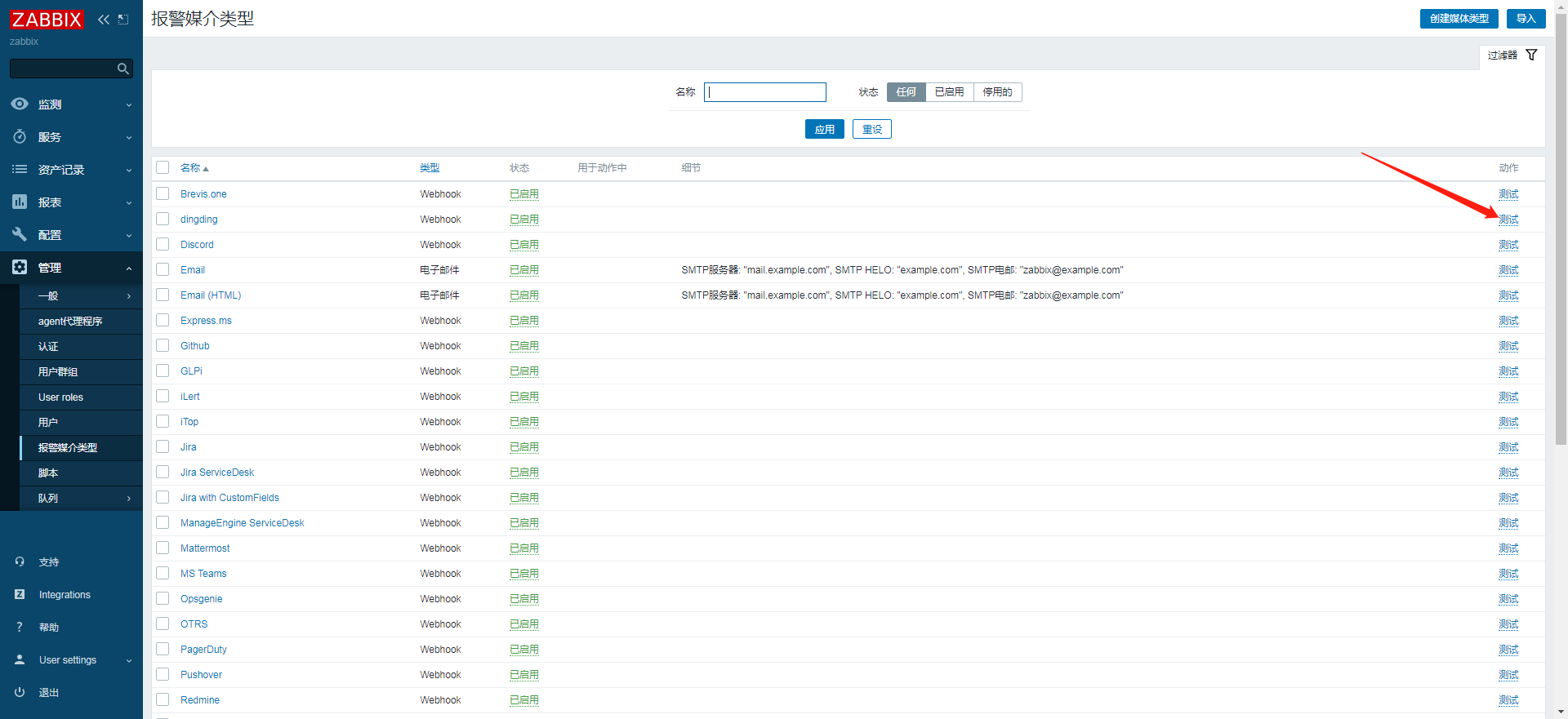Image resolution: width=1568 pixels, height=719 pixels.
Task: Click the 应用 filter button
Action: pyautogui.click(x=825, y=129)
